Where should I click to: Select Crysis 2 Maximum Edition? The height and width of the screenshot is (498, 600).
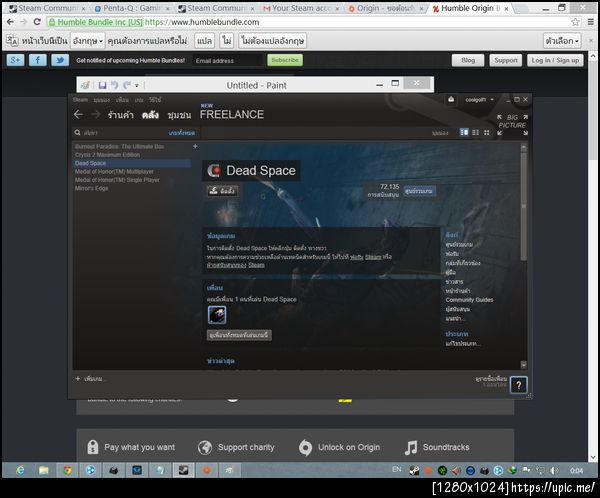(107, 155)
